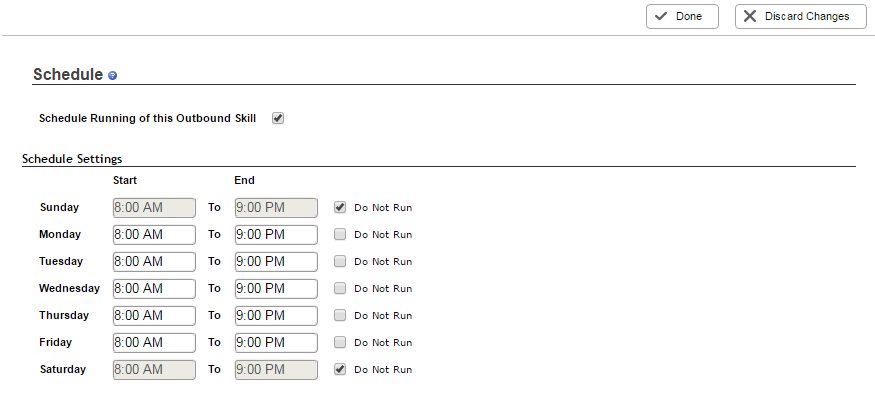Uncheck Sunday Do Not Run checkbox
This screenshot has width=875, height=404.
tap(340, 208)
